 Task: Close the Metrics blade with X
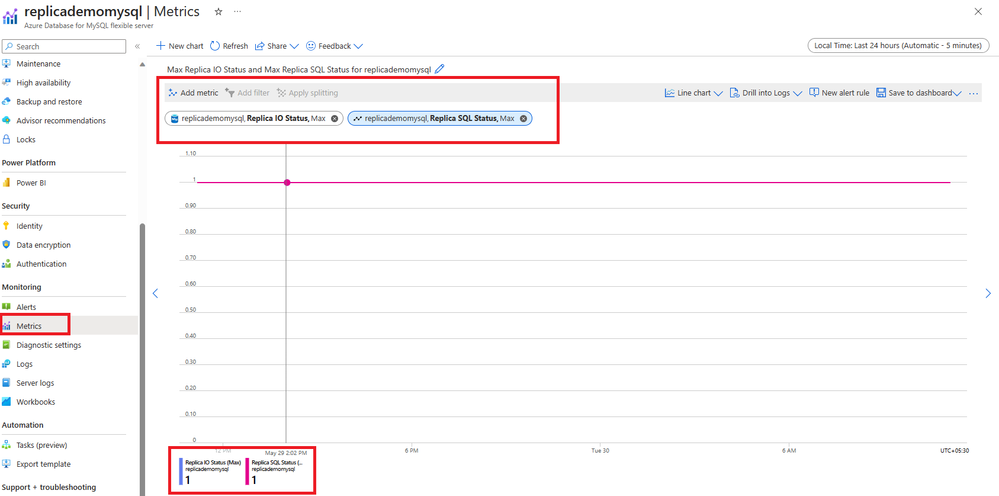(x=978, y=11)
